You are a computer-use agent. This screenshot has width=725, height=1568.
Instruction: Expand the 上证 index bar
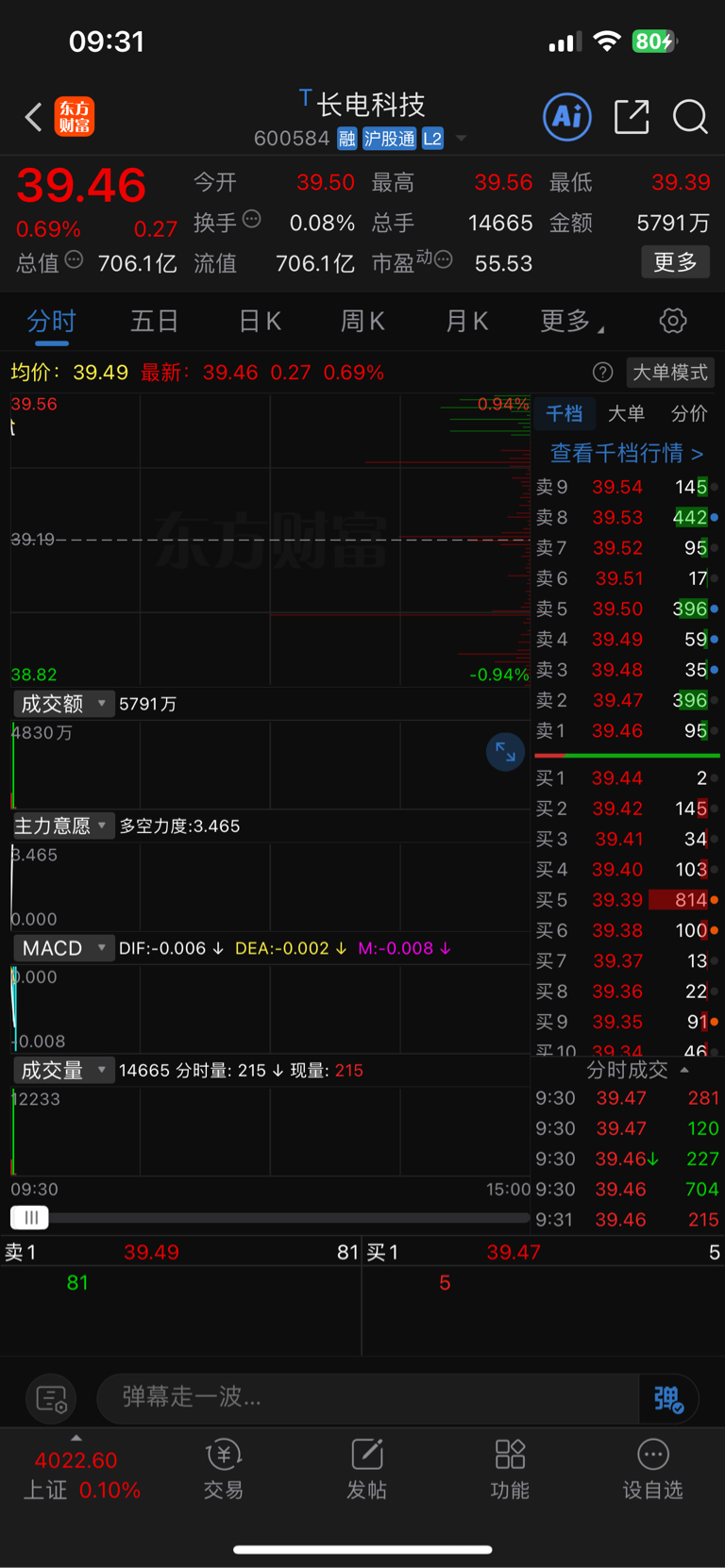[x=76, y=1438]
